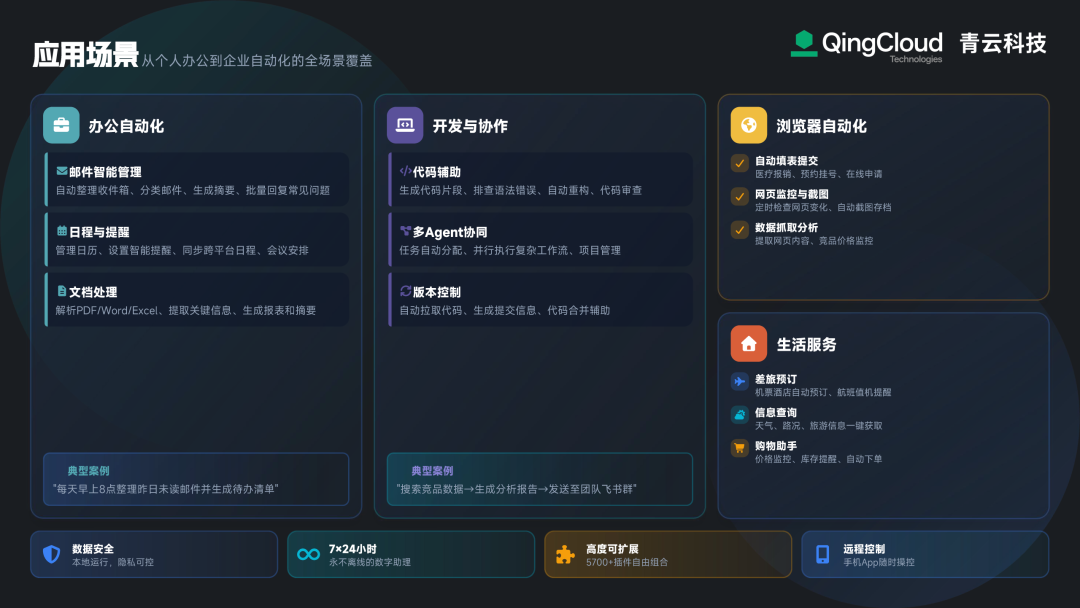Click the puzzle piece icon for 高度可扩展

[x=566, y=554]
